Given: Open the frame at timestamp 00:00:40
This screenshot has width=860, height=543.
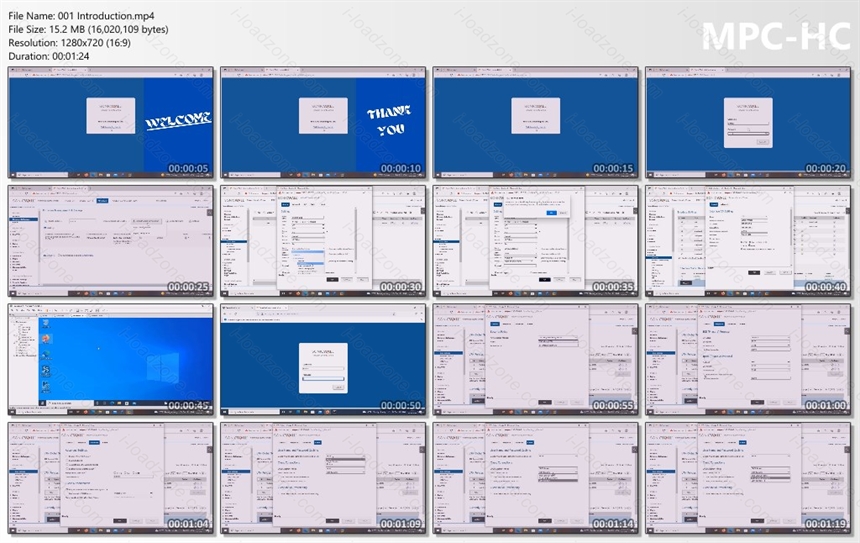Looking at the screenshot, I should 749,241.
